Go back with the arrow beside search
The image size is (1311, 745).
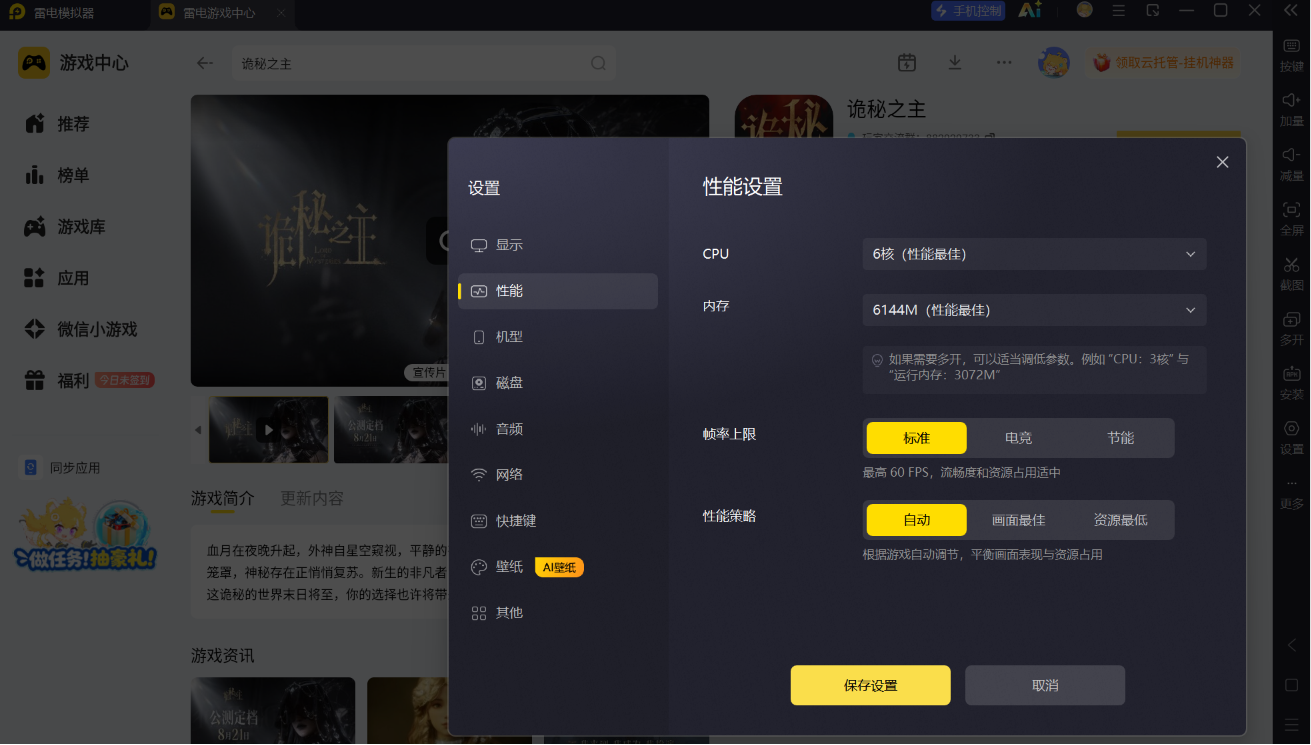(205, 63)
